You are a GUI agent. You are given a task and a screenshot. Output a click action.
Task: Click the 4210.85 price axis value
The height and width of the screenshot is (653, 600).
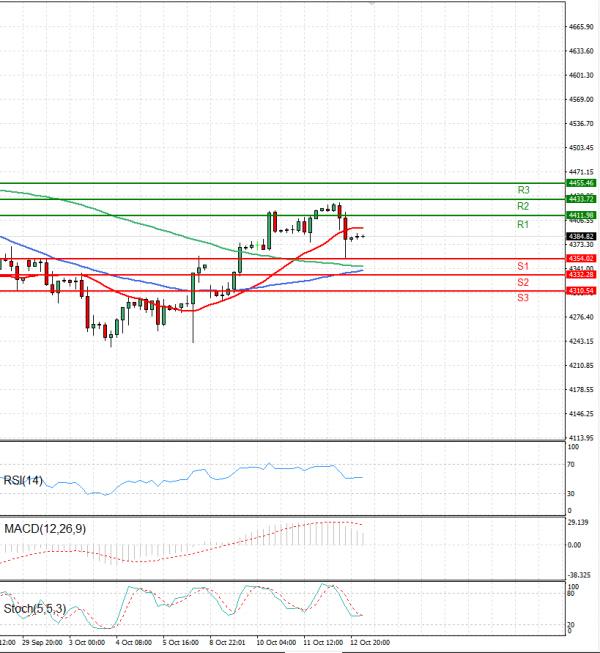(x=581, y=366)
